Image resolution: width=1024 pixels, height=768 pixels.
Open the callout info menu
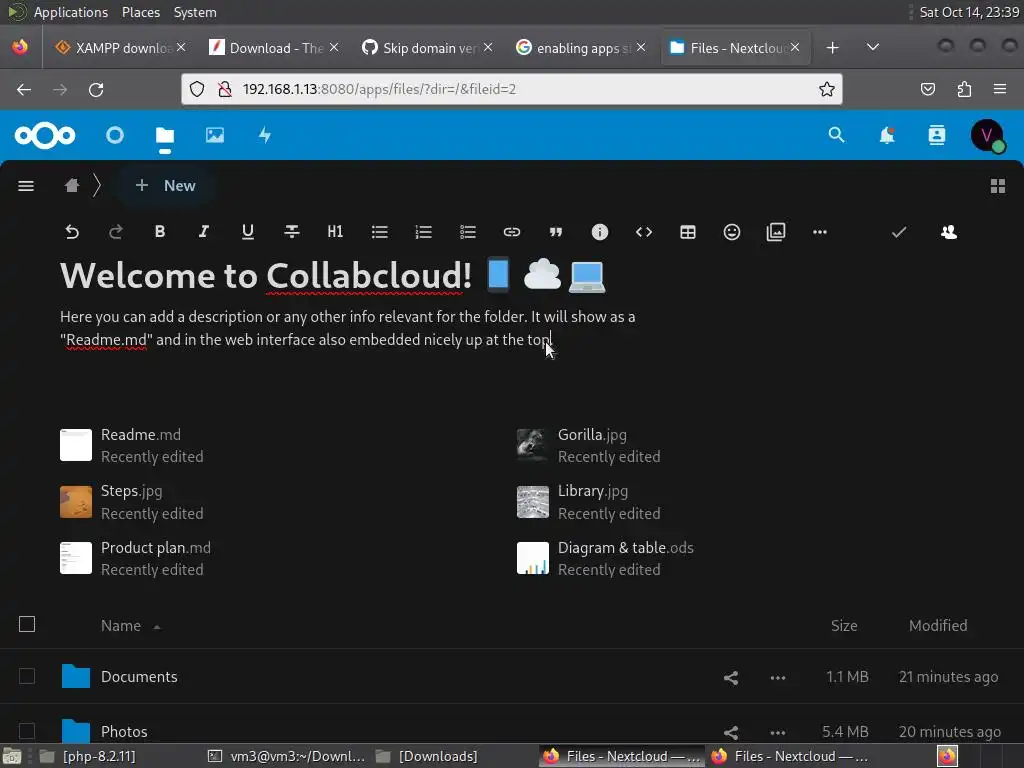600,232
